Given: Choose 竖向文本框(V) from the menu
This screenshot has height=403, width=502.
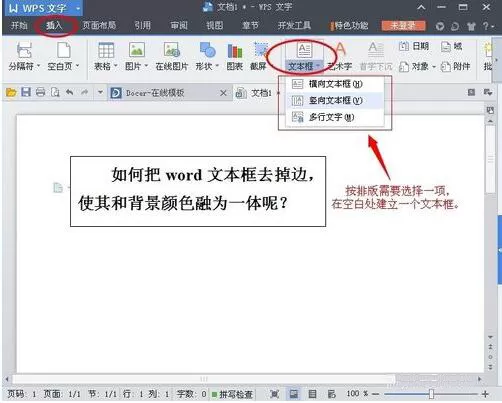Looking at the screenshot, I should coord(335,100).
